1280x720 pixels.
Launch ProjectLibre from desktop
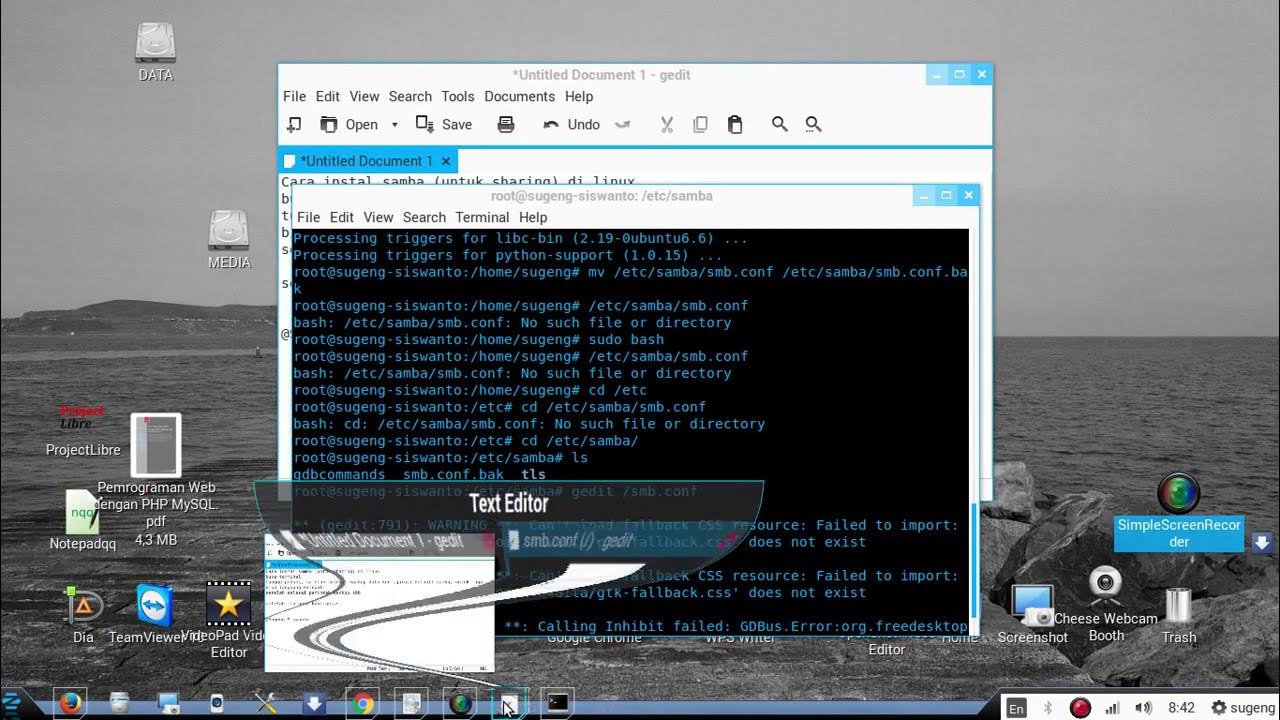83,430
